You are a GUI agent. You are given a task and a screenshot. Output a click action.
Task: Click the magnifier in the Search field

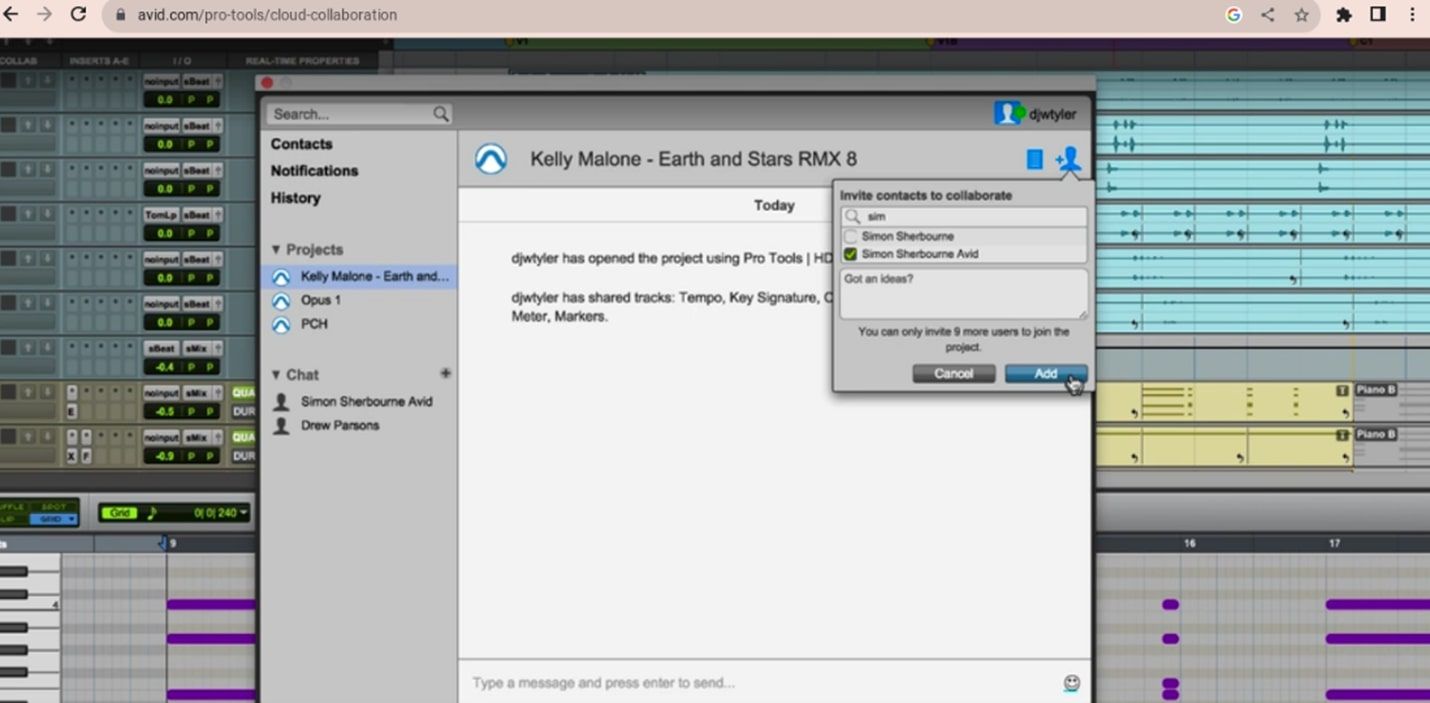(441, 113)
